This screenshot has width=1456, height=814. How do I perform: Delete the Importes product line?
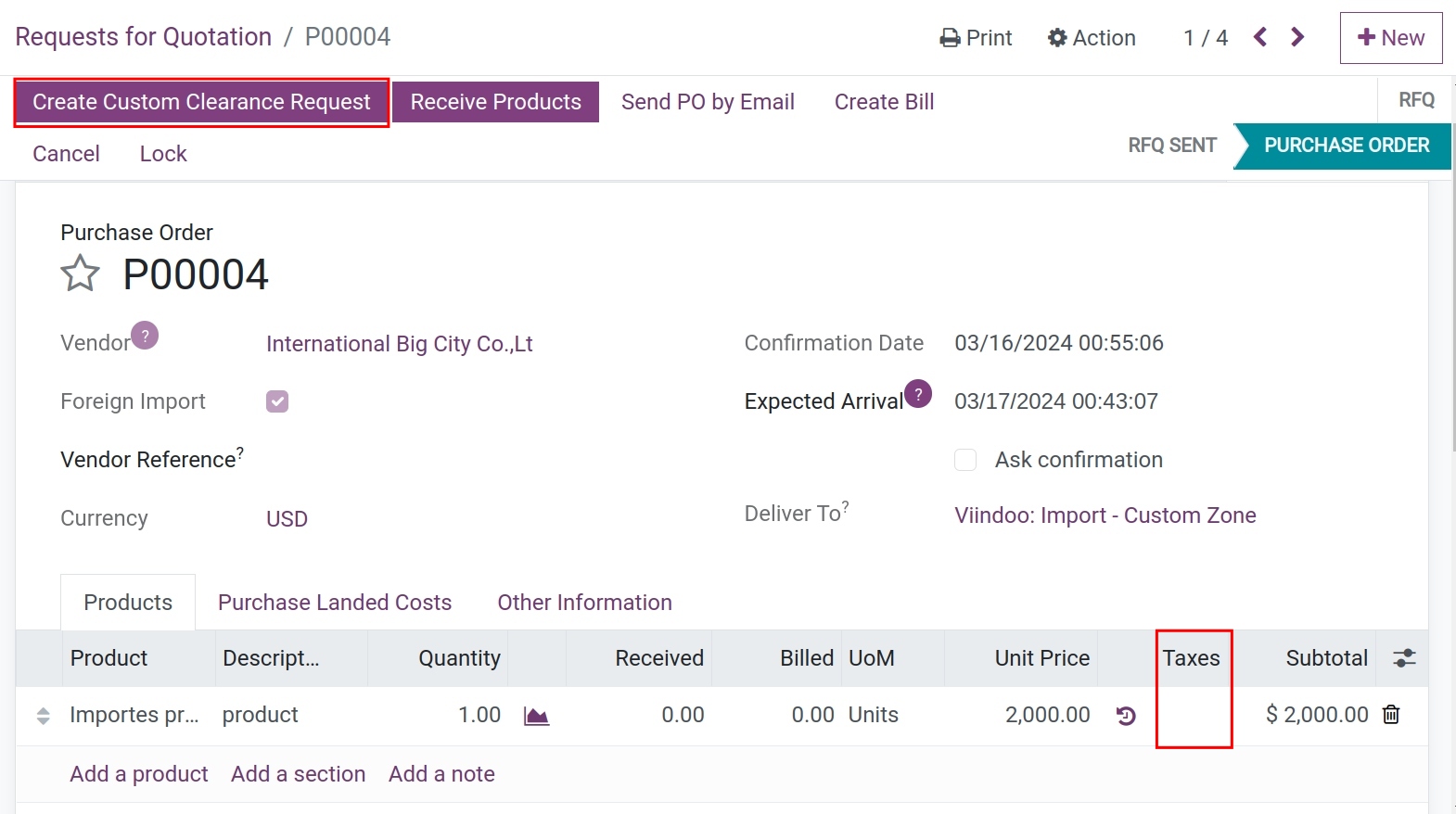tap(1391, 714)
